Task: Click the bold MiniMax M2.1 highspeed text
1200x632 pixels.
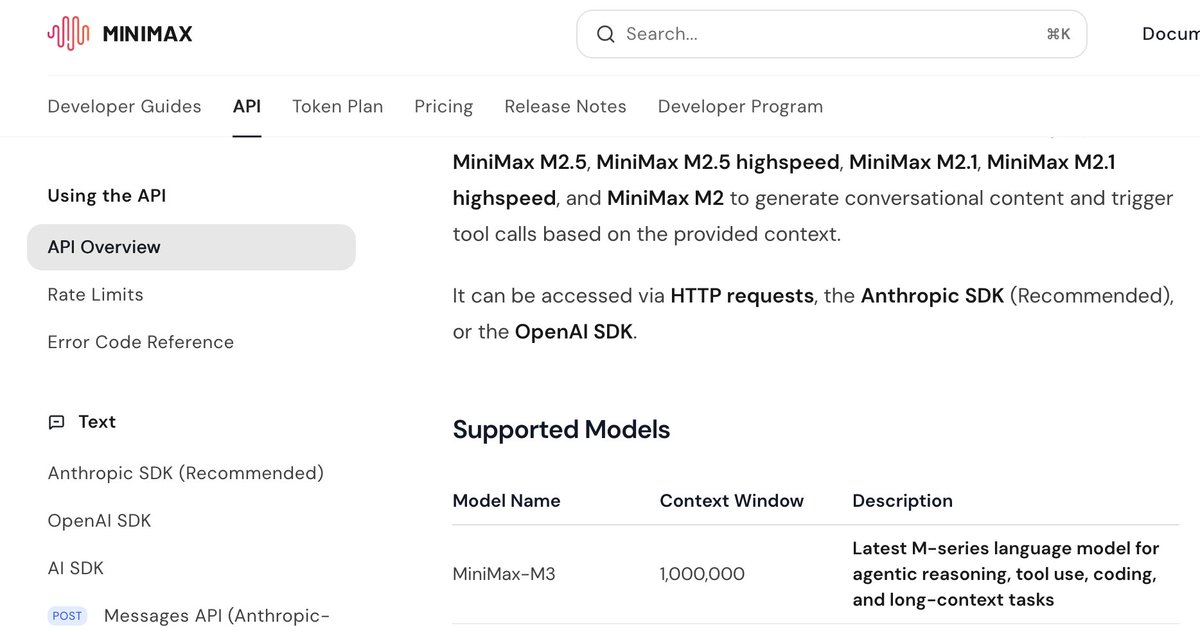Action: pos(784,180)
